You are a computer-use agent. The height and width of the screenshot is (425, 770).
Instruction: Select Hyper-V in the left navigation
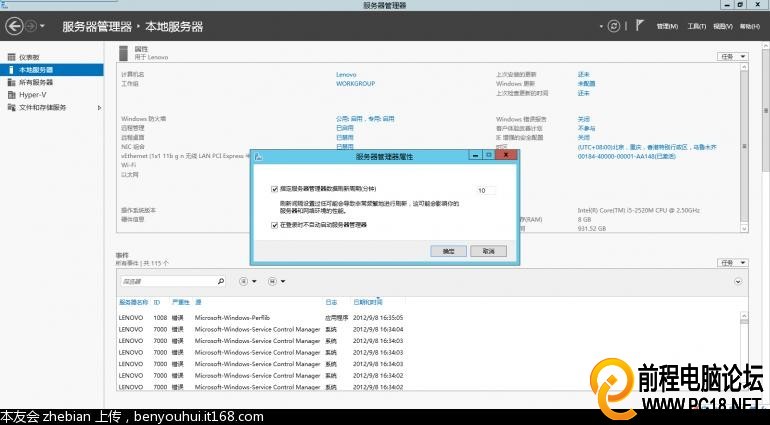click(x=32, y=95)
